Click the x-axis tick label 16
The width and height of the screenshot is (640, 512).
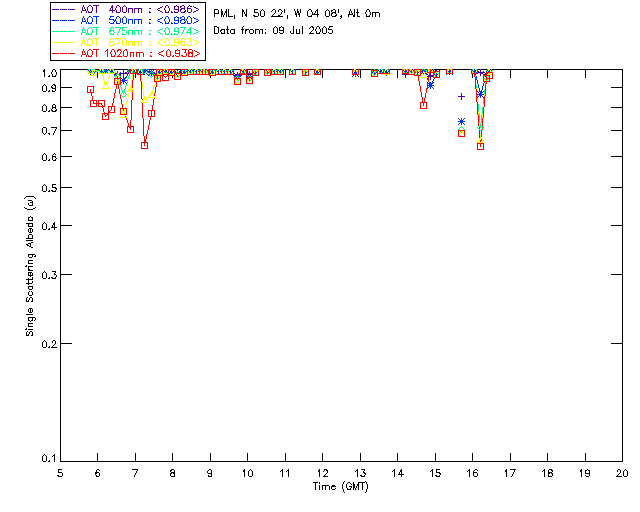(x=472, y=473)
